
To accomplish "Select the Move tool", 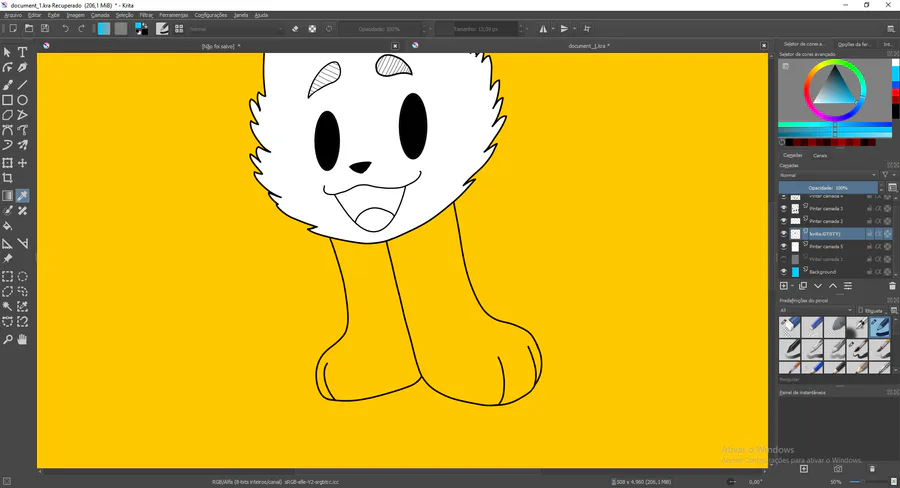I will point(22,163).
